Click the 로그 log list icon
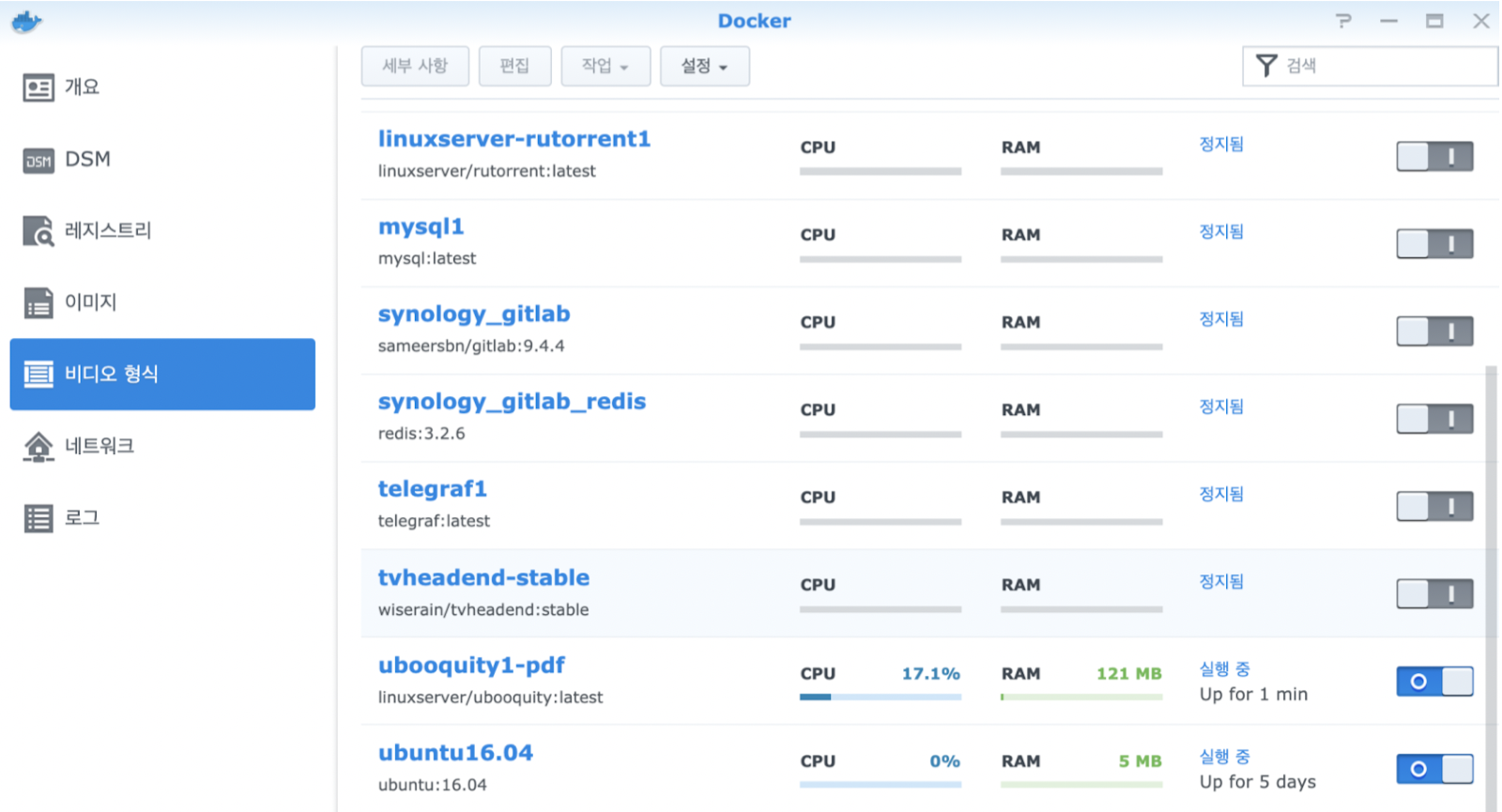1502x812 pixels. 38,518
